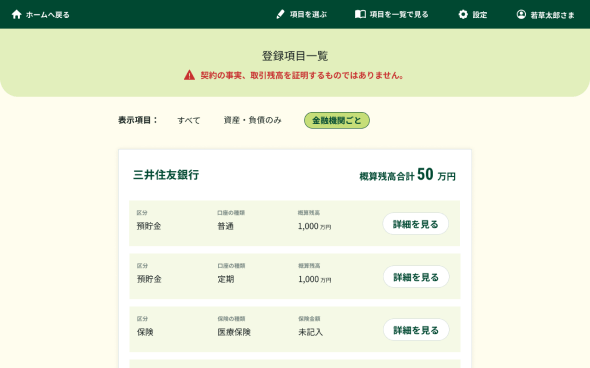Click the pencil icon beside 項目を選ぶ

[280, 15]
